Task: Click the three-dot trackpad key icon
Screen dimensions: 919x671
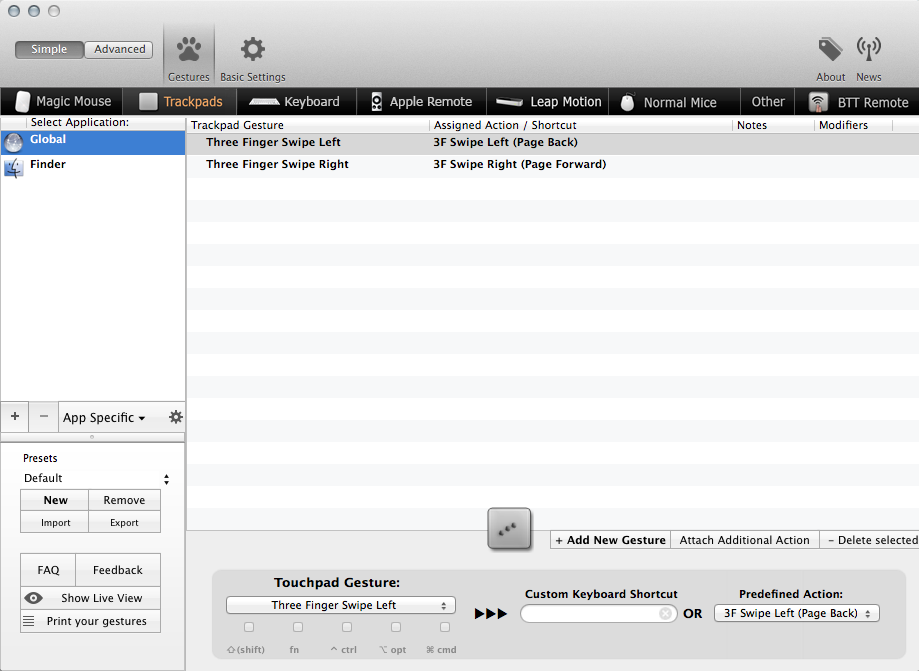Action: [x=509, y=529]
